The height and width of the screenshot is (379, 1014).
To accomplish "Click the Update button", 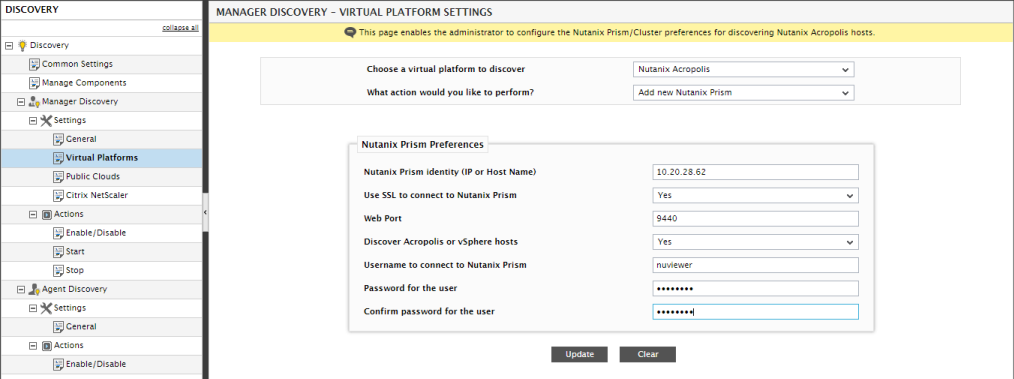I will (579, 354).
